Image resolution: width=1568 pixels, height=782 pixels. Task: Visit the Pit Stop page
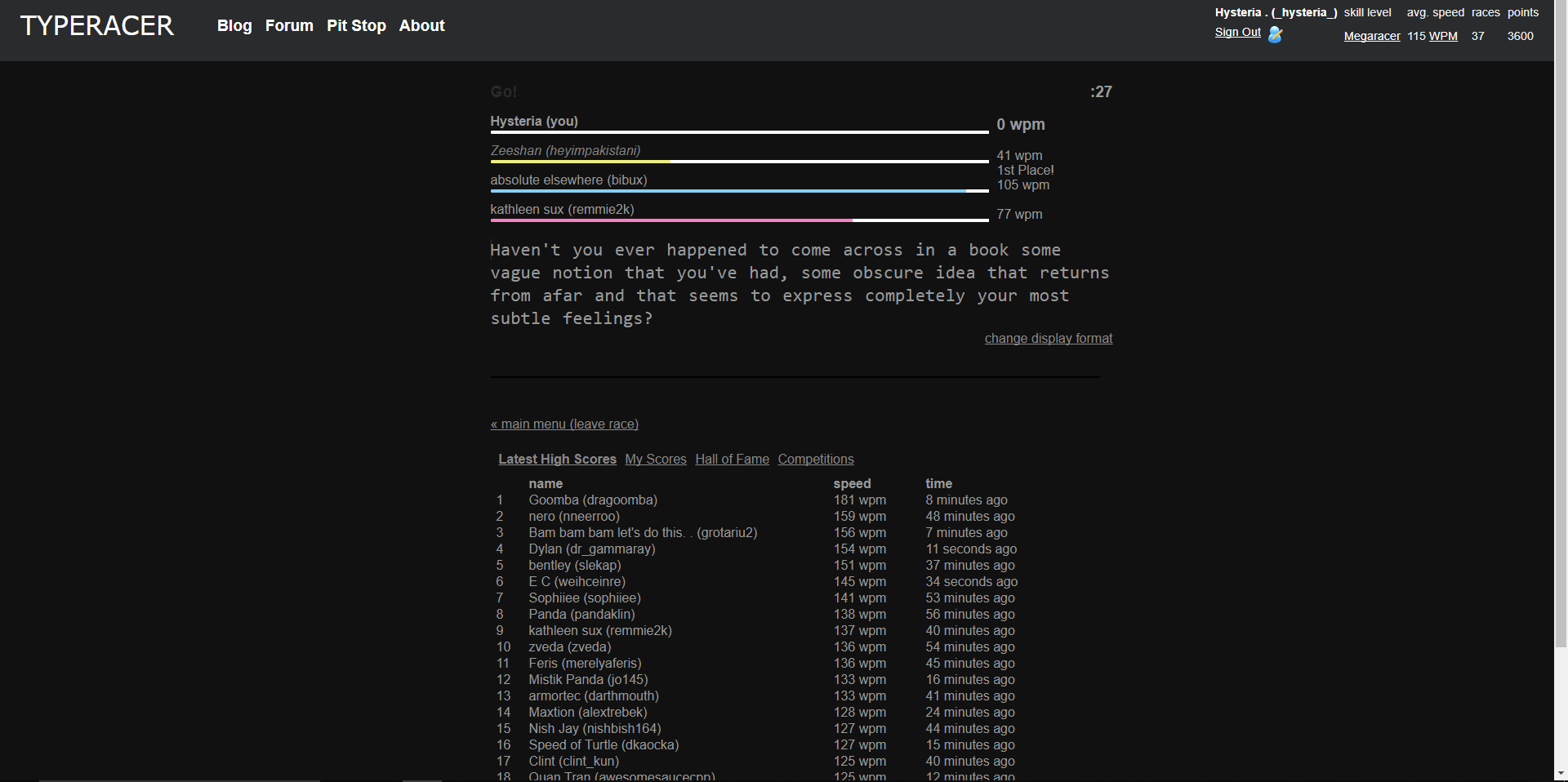(x=356, y=25)
